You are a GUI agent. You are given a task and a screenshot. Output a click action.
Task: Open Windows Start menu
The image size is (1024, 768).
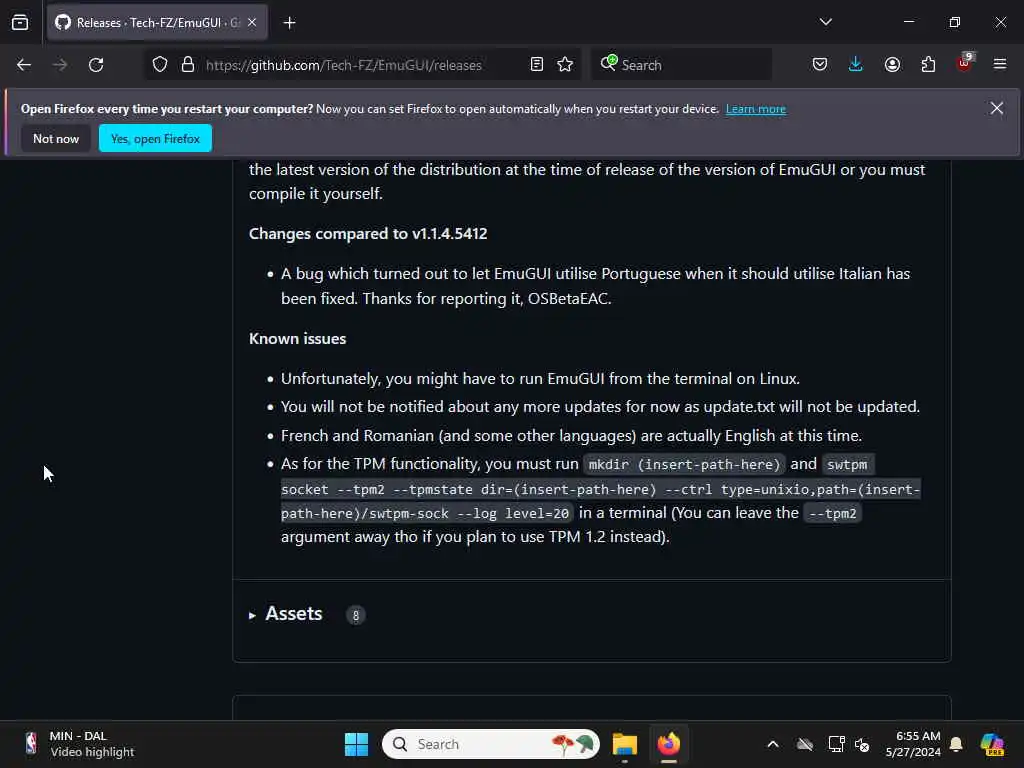pyautogui.click(x=357, y=744)
